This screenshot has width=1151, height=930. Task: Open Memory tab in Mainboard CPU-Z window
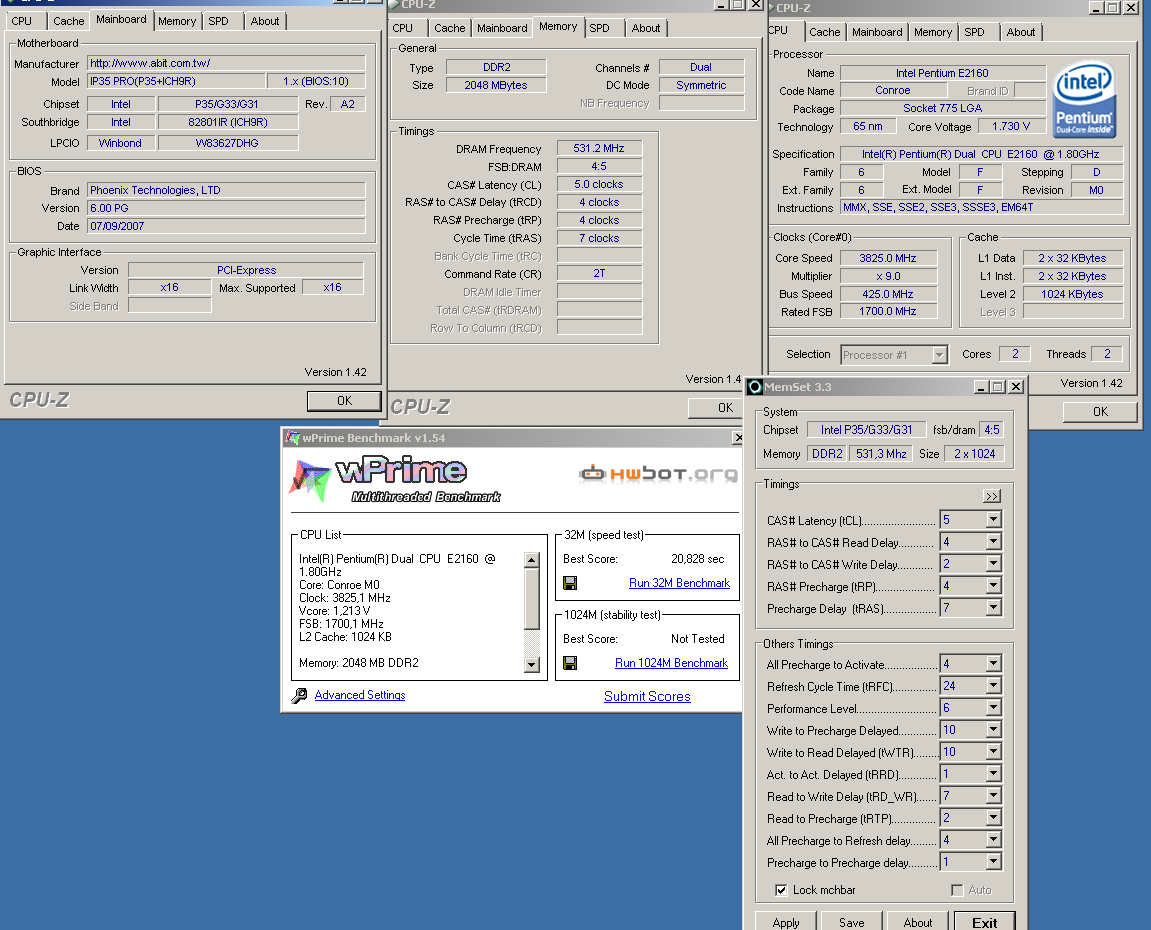(x=177, y=21)
